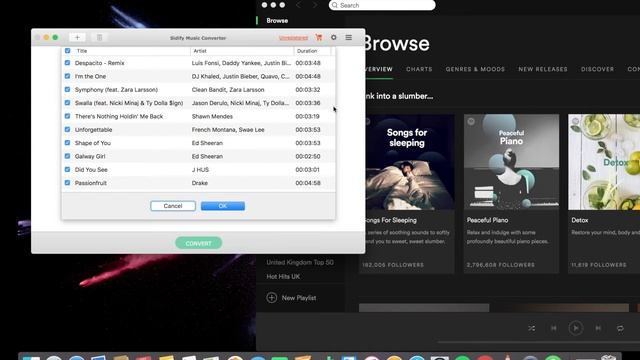
Task: Click the Detox playlist title link
Action: (580, 220)
